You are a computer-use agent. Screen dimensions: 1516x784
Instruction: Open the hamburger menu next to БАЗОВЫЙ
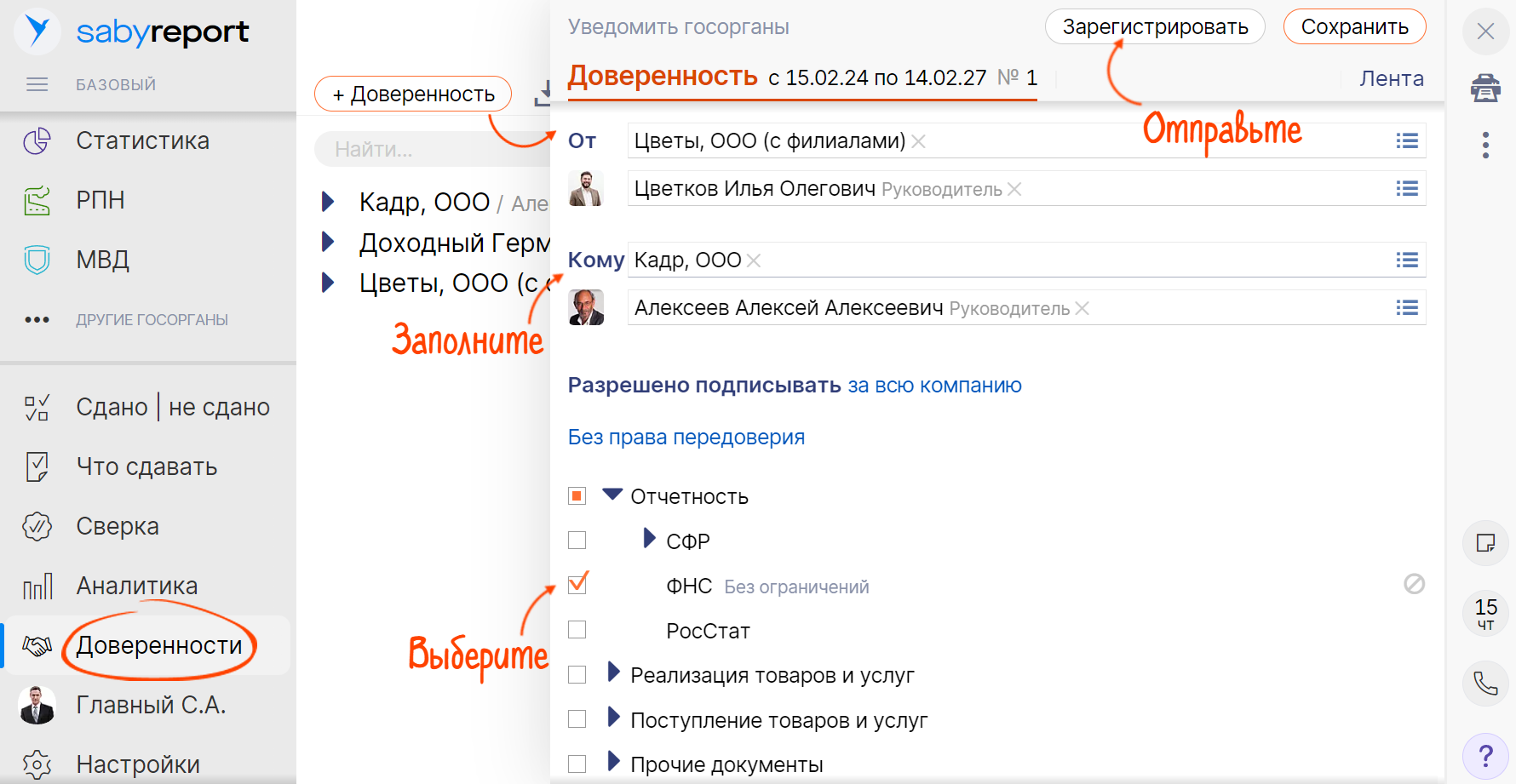click(x=37, y=84)
